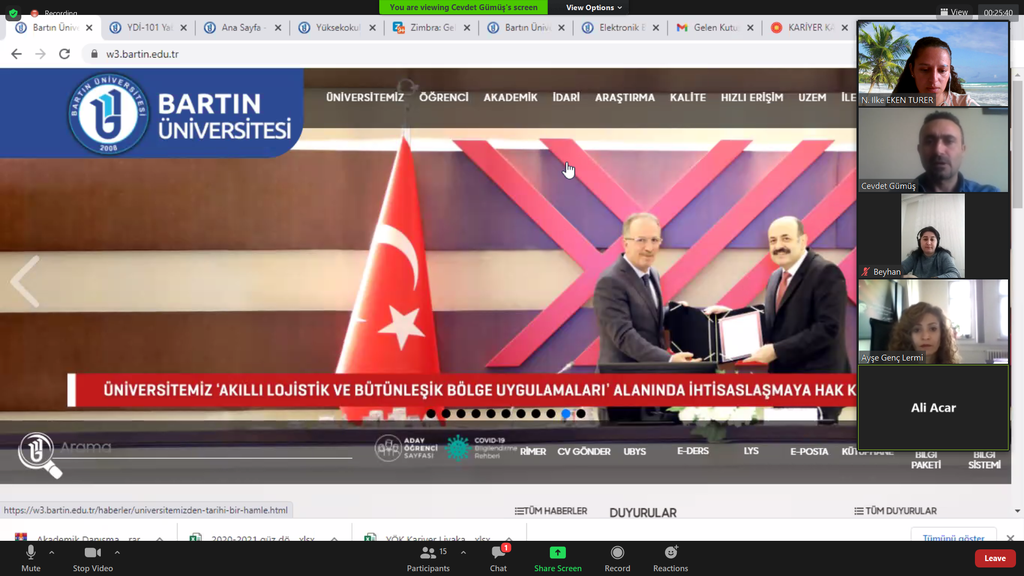Select the Ali Acar participant tile
The image size is (1024, 576).
[x=933, y=408]
